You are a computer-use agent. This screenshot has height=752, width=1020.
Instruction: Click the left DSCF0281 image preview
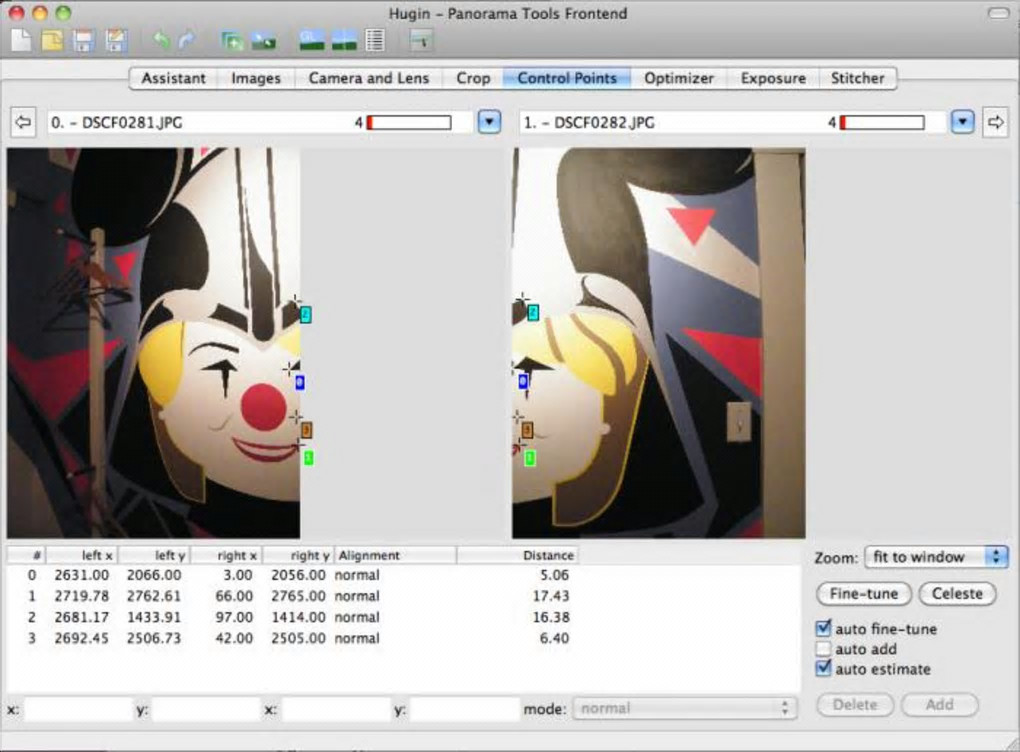click(x=154, y=343)
